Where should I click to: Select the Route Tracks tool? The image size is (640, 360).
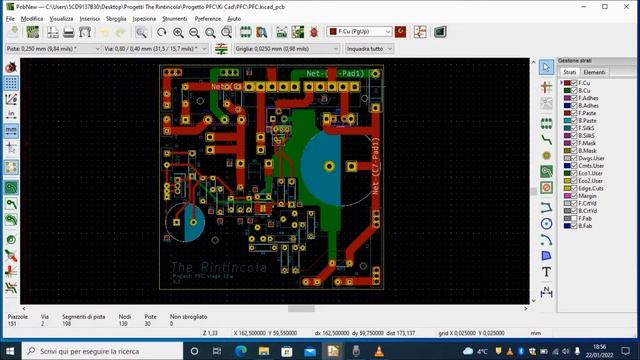(547, 140)
